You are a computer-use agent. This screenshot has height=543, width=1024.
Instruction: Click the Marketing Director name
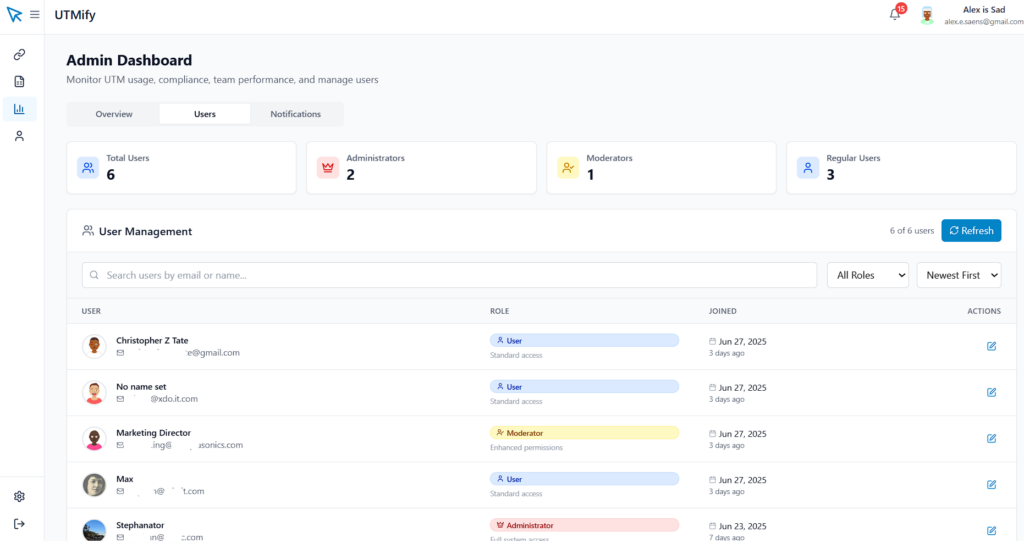[153, 433]
